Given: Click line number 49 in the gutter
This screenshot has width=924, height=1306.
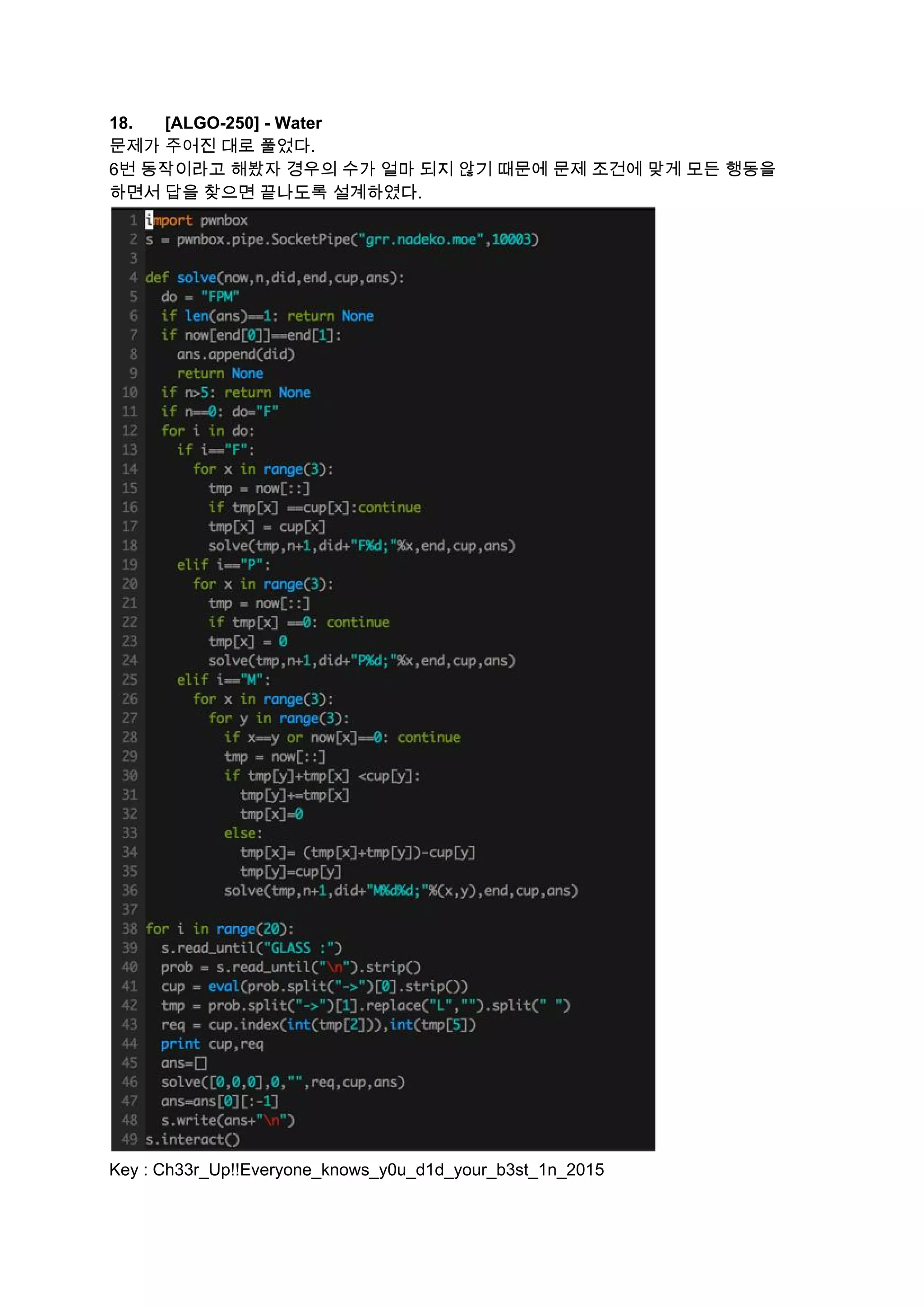Looking at the screenshot, I should click(x=129, y=1140).
